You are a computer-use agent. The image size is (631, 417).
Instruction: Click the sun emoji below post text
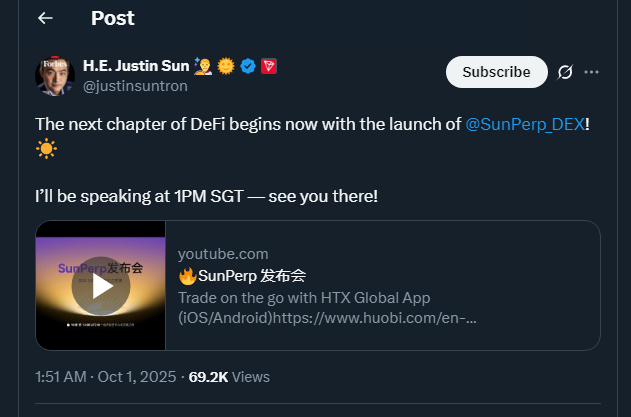pos(46,149)
